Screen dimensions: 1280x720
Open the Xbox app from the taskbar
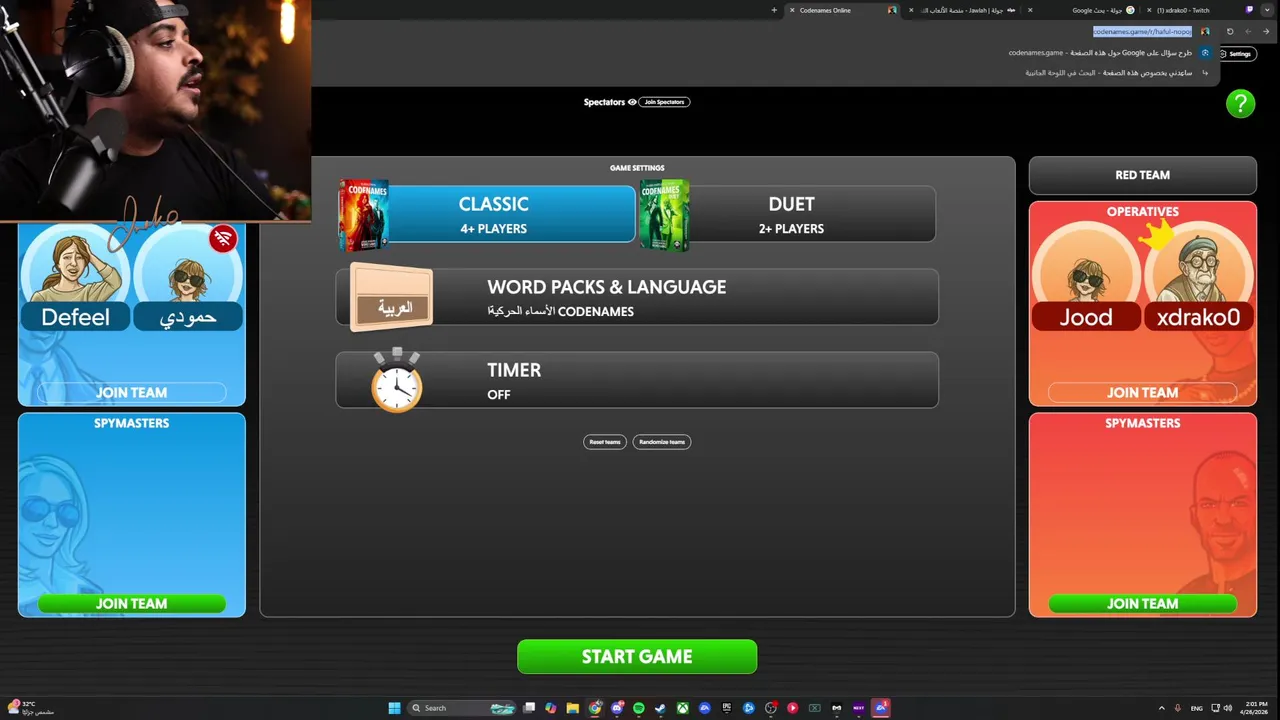coord(683,708)
